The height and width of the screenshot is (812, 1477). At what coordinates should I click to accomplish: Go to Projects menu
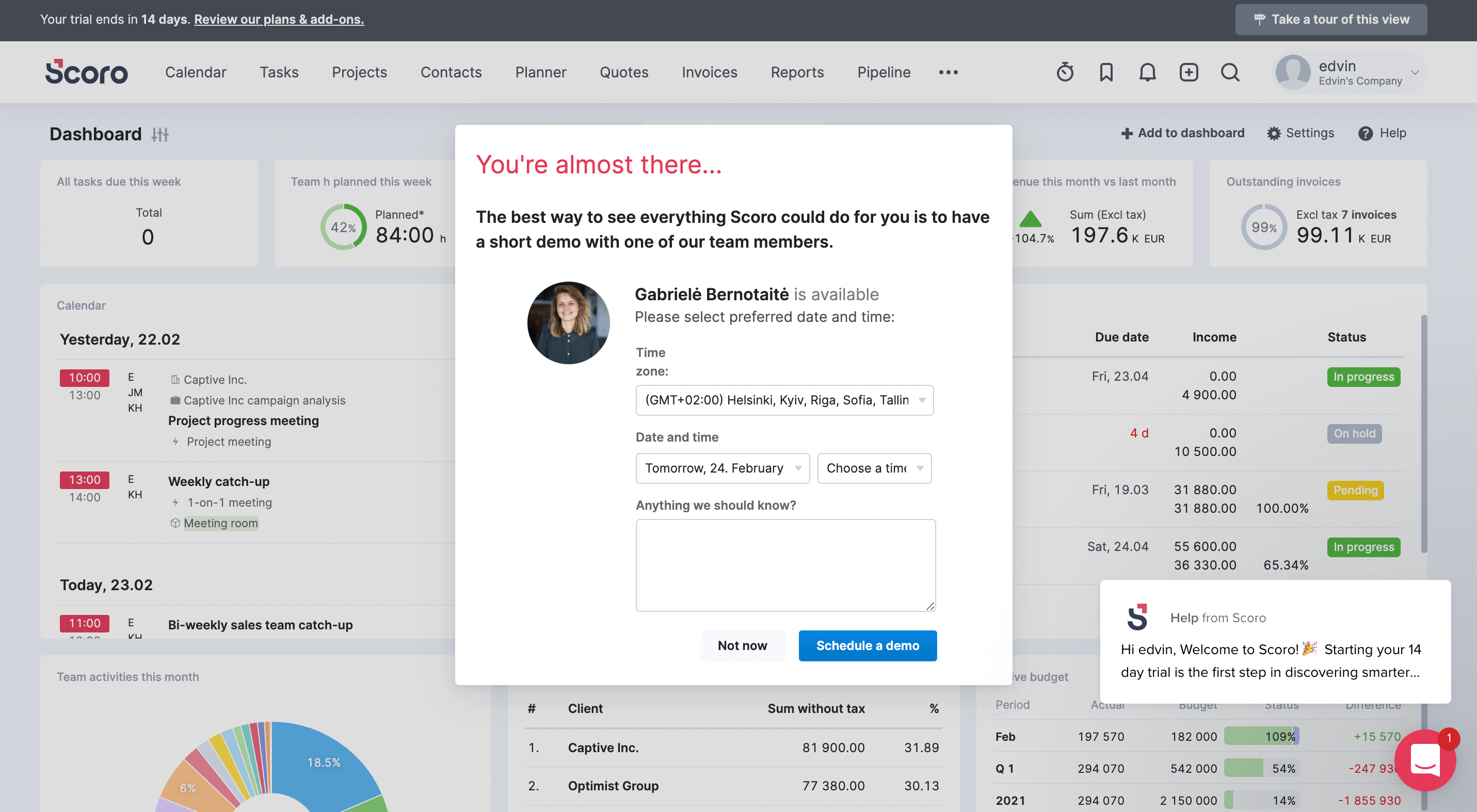(360, 72)
